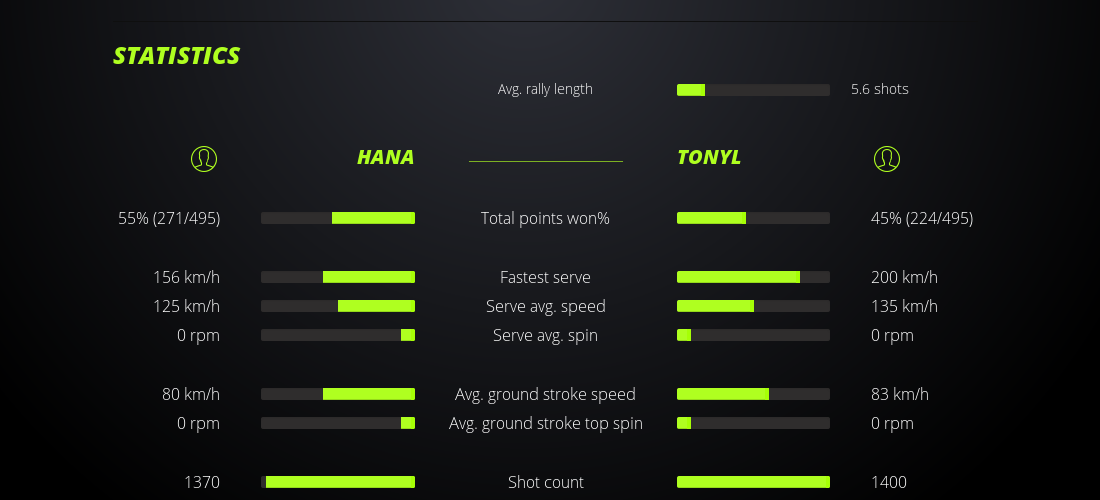Click Tonyl's 200 km/h fastest serve value
This screenshot has height=500, width=1100.
tap(904, 277)
